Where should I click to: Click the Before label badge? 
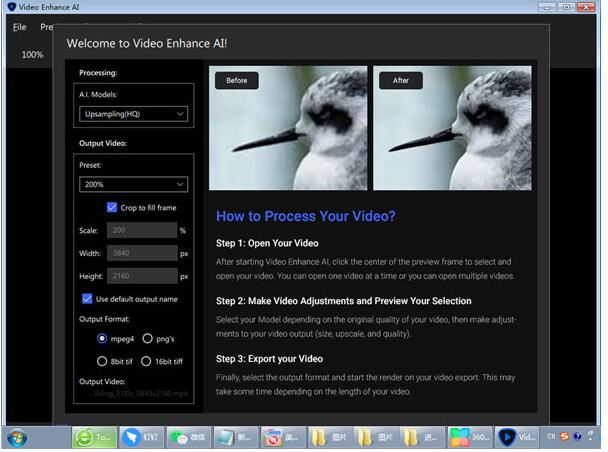[x=237, y=81]
